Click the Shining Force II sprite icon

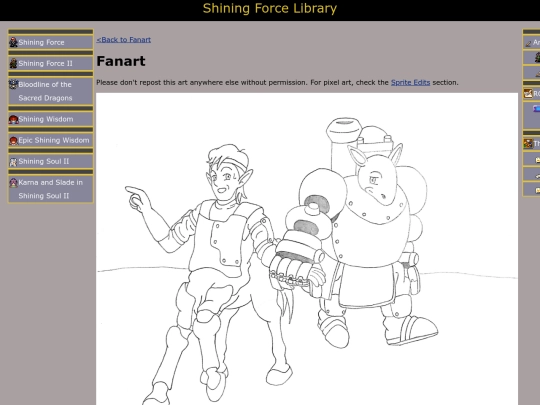(13, 63)
